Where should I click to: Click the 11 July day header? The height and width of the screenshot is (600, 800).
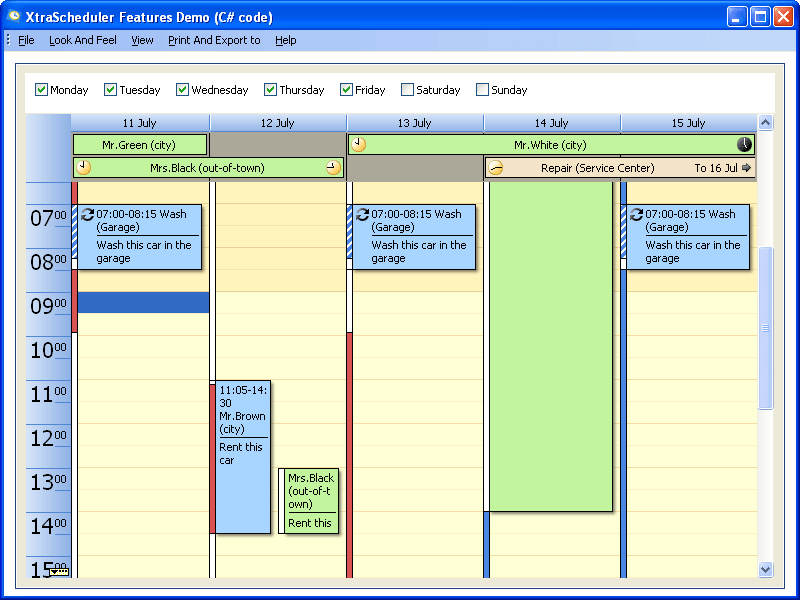pyautogui.click(x=140, y=123)
